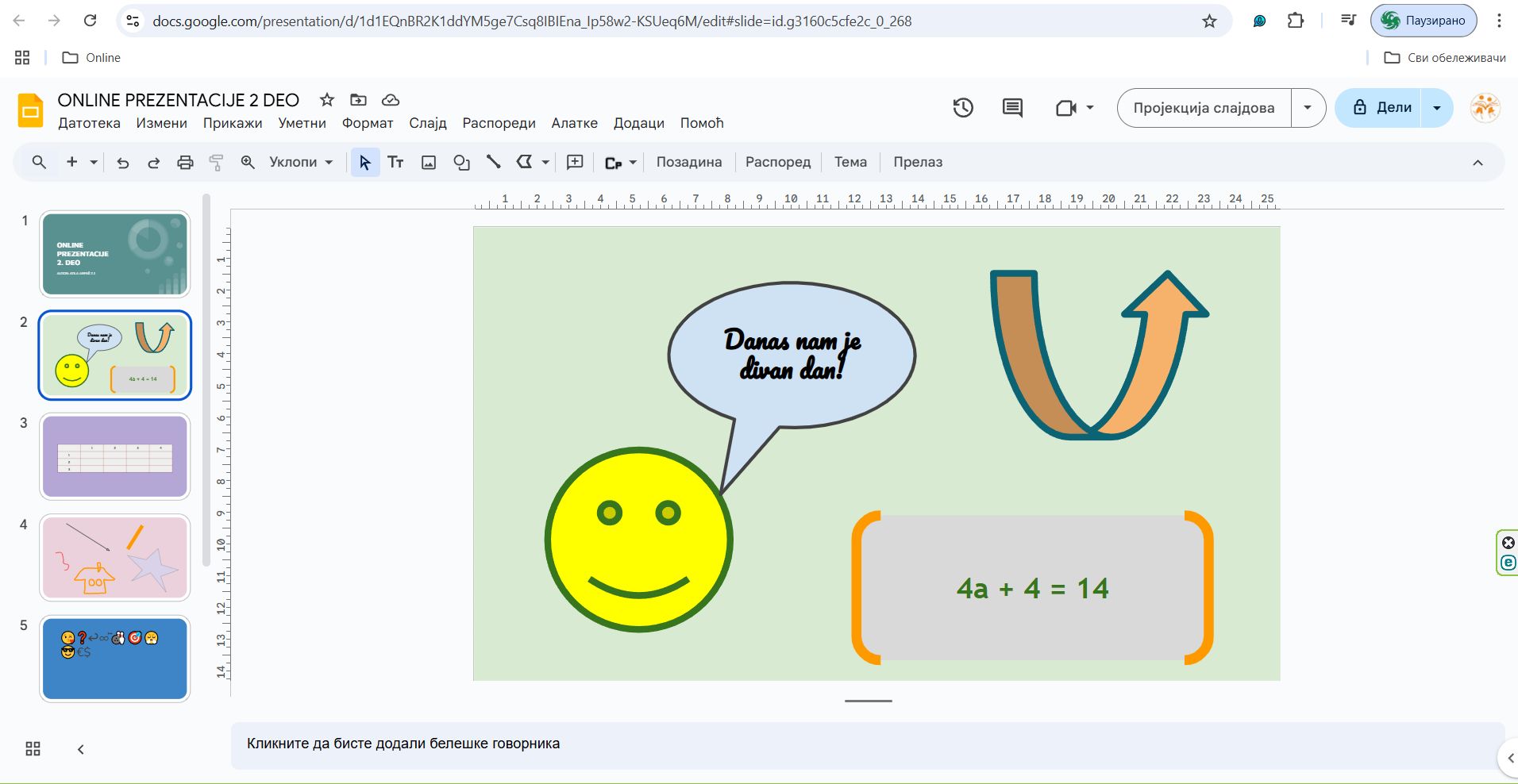The image size is (1518, 784).
Task: Open dropdown arrow next to Пројекција слајдова
Action: (x=1308, y=108)
